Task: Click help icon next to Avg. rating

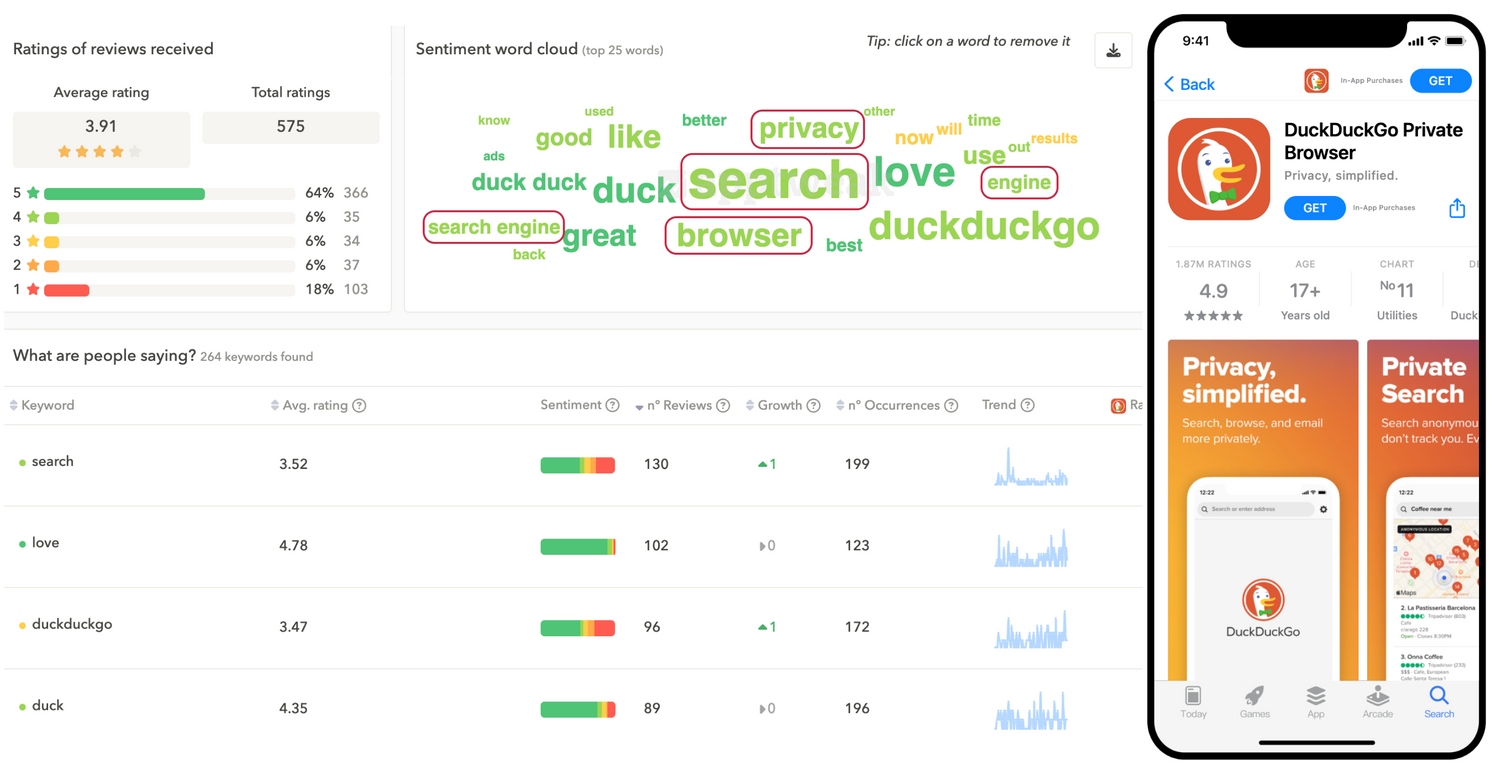Action: tap(359, 406)
